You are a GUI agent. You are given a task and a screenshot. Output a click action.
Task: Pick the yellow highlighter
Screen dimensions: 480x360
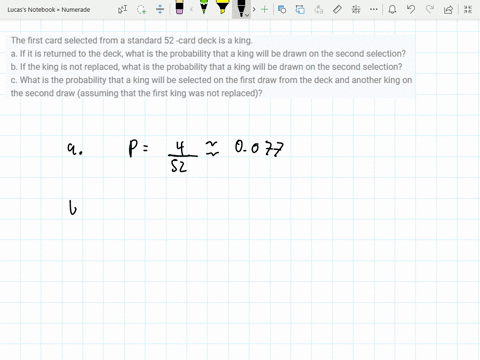[x=222, y=7]
